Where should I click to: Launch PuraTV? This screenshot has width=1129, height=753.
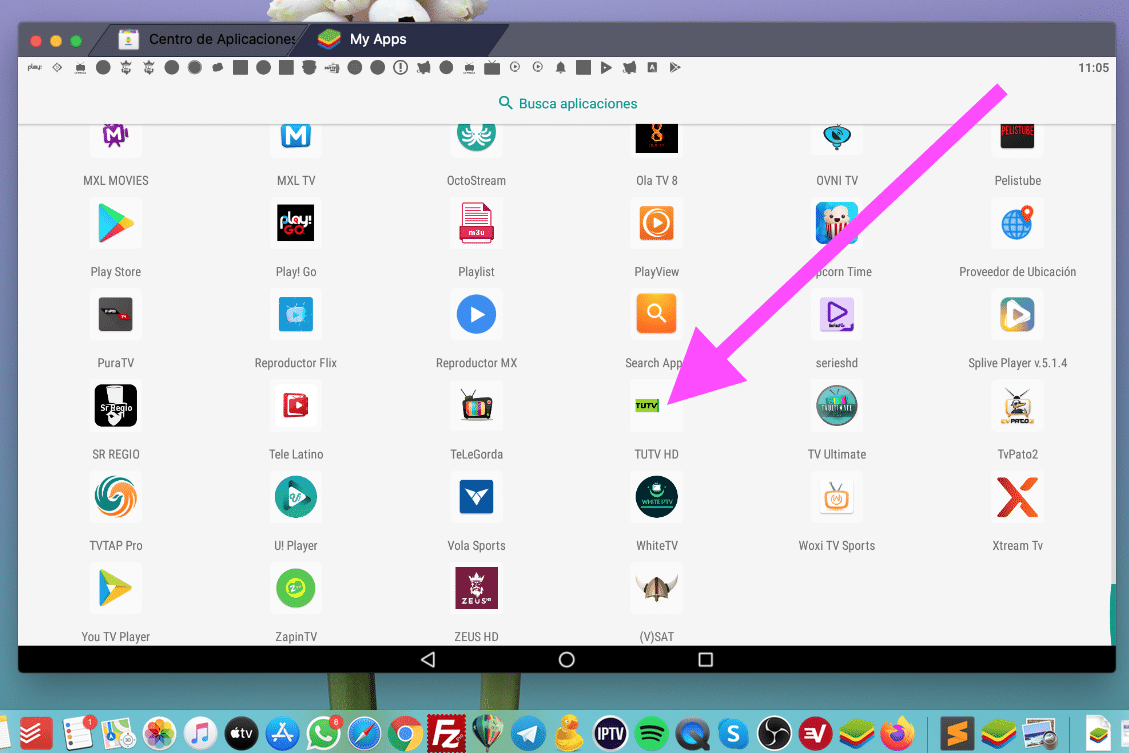(x=115, y=314)
